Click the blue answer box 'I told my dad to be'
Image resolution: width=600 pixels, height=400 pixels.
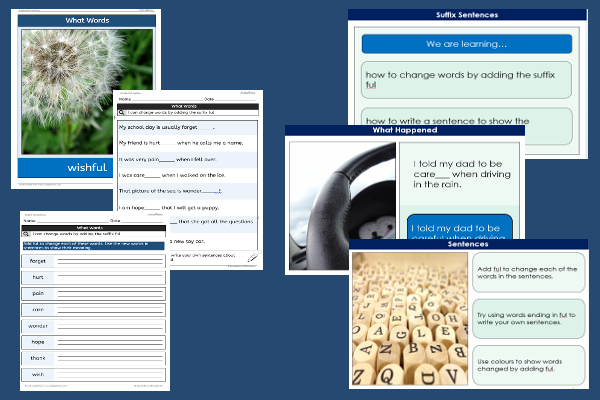click(x=460, y=227)
